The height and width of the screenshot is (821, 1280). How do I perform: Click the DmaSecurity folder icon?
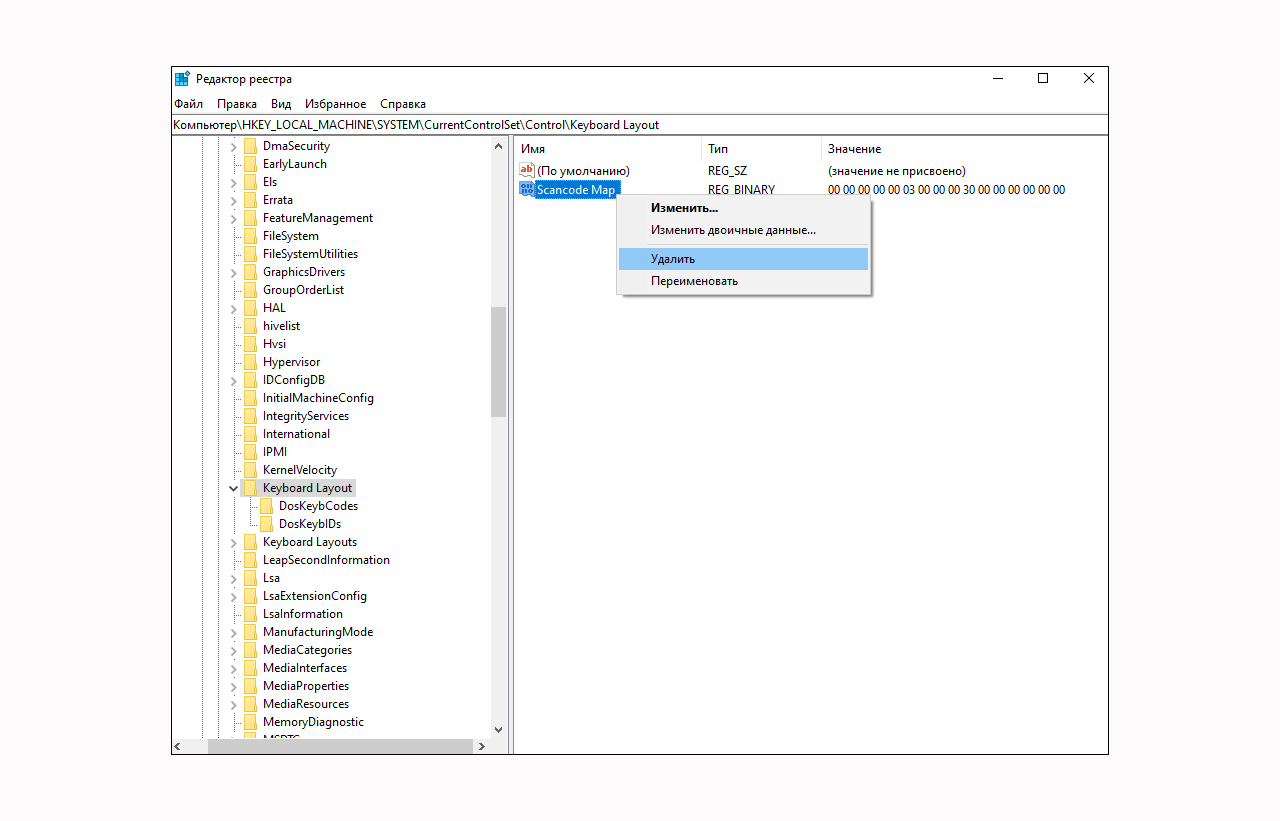pos(250,146)
